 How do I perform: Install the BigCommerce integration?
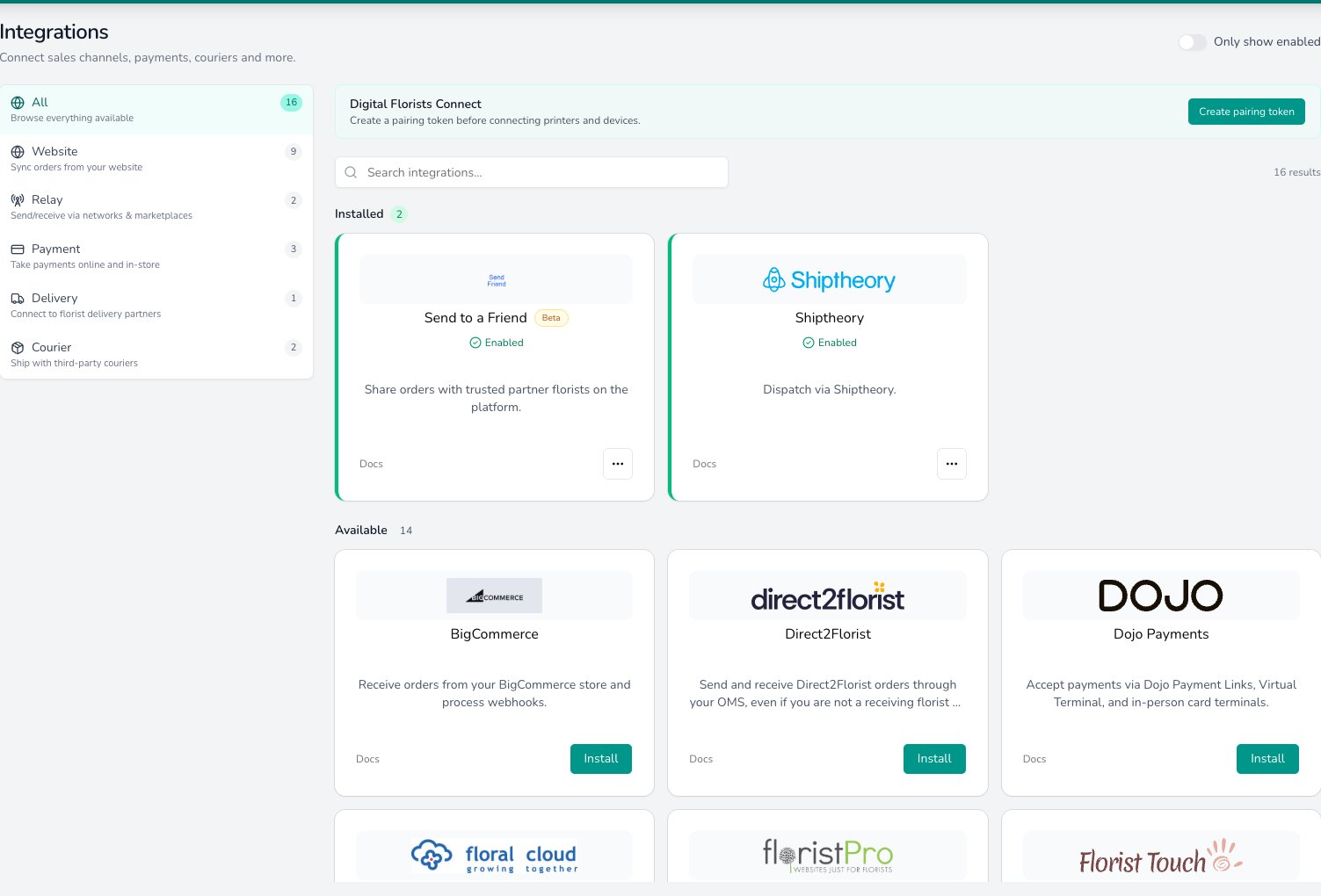pos(601,759)
